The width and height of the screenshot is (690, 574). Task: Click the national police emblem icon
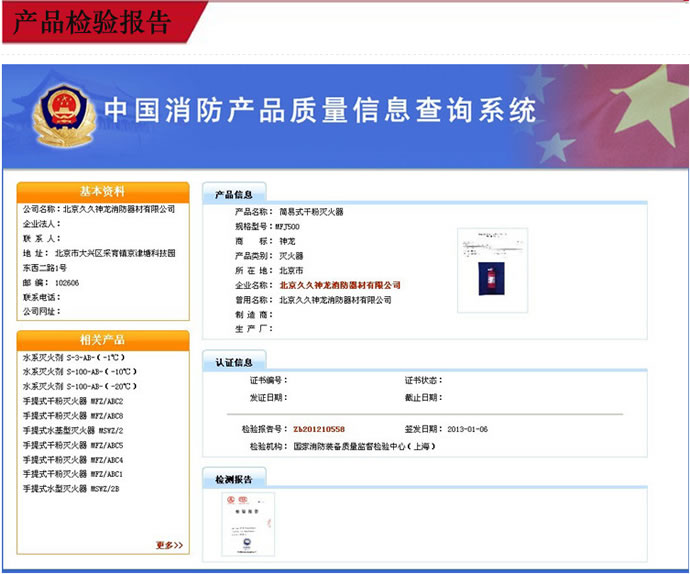[x=55, y=113]
